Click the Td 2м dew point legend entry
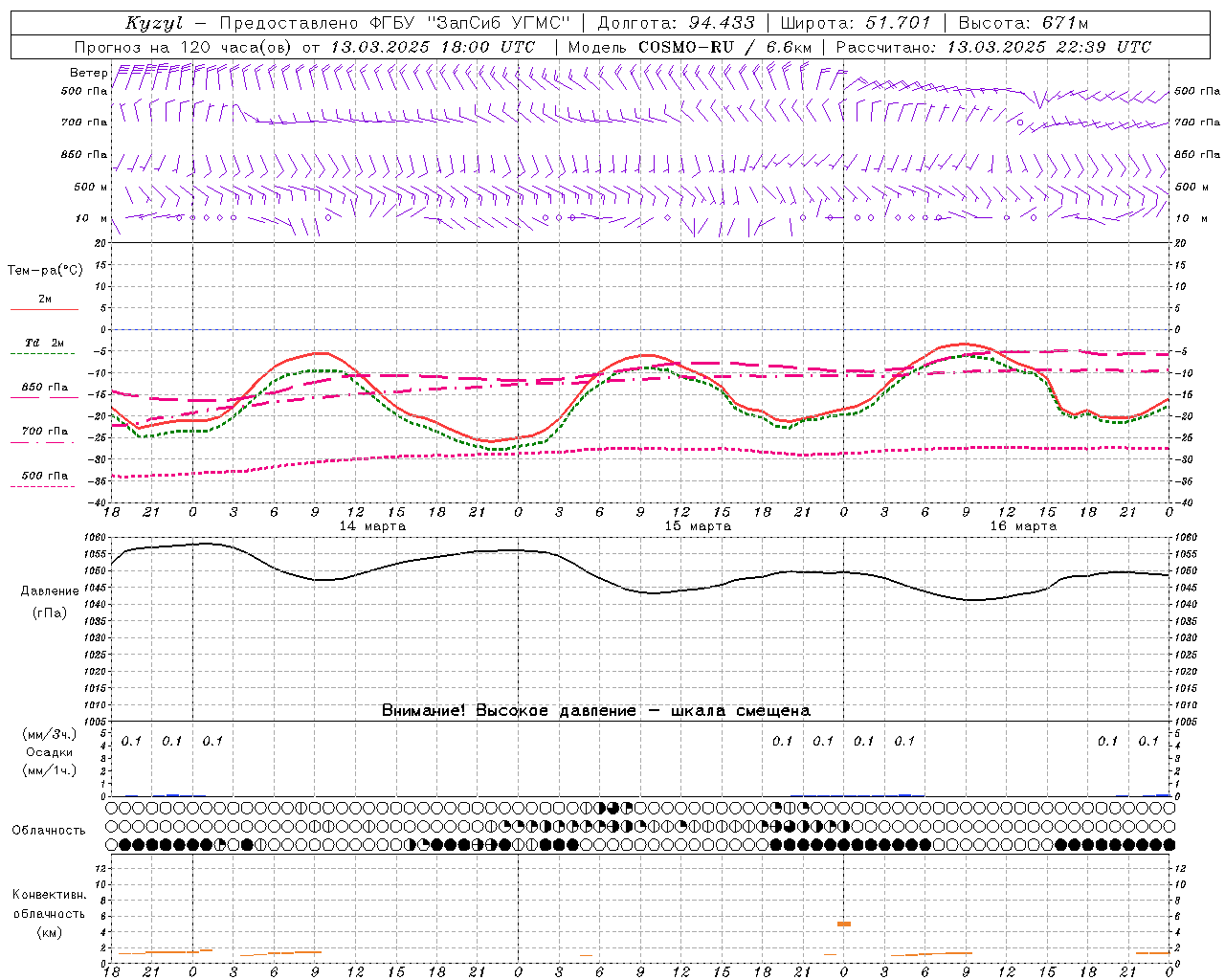Screen dimensions: 1225x980 (x=44, y=343)
